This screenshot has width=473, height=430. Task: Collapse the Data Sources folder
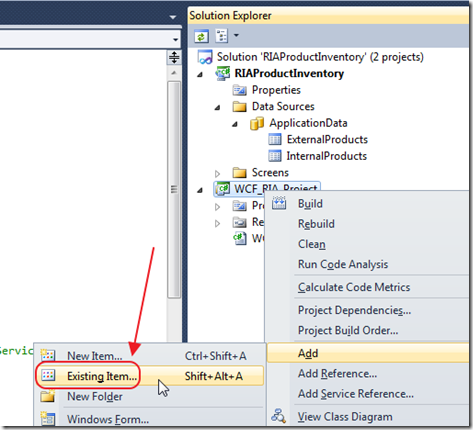[218, 107]
